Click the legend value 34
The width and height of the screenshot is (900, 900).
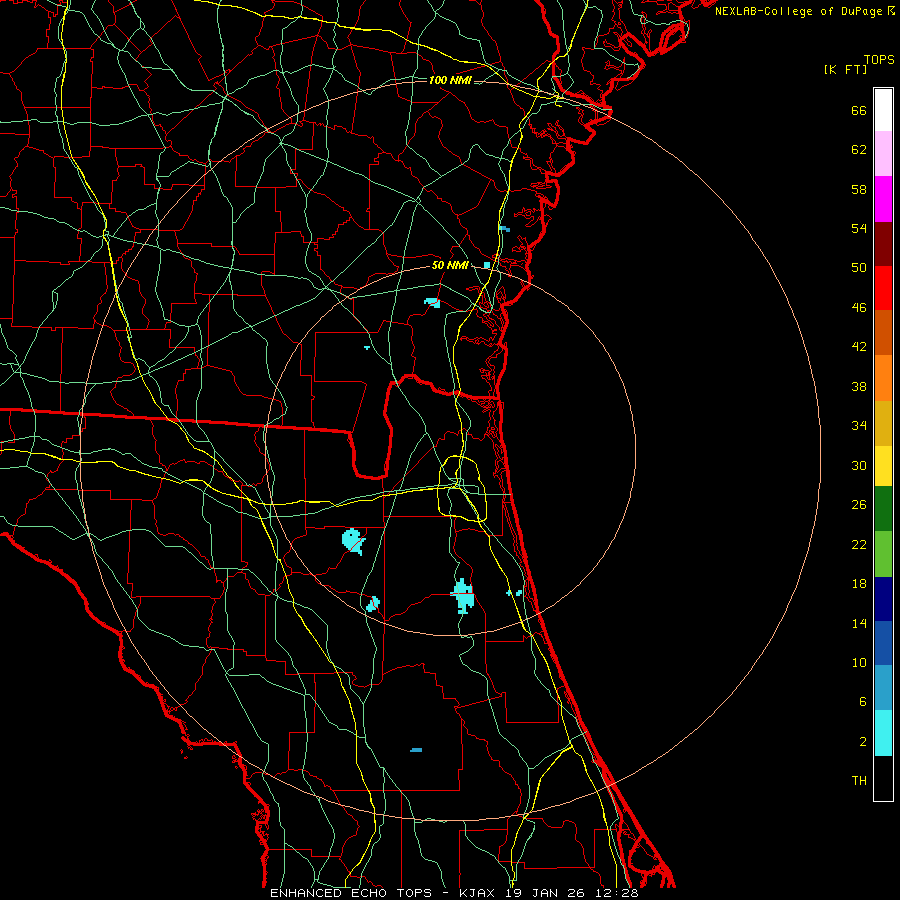859,426
